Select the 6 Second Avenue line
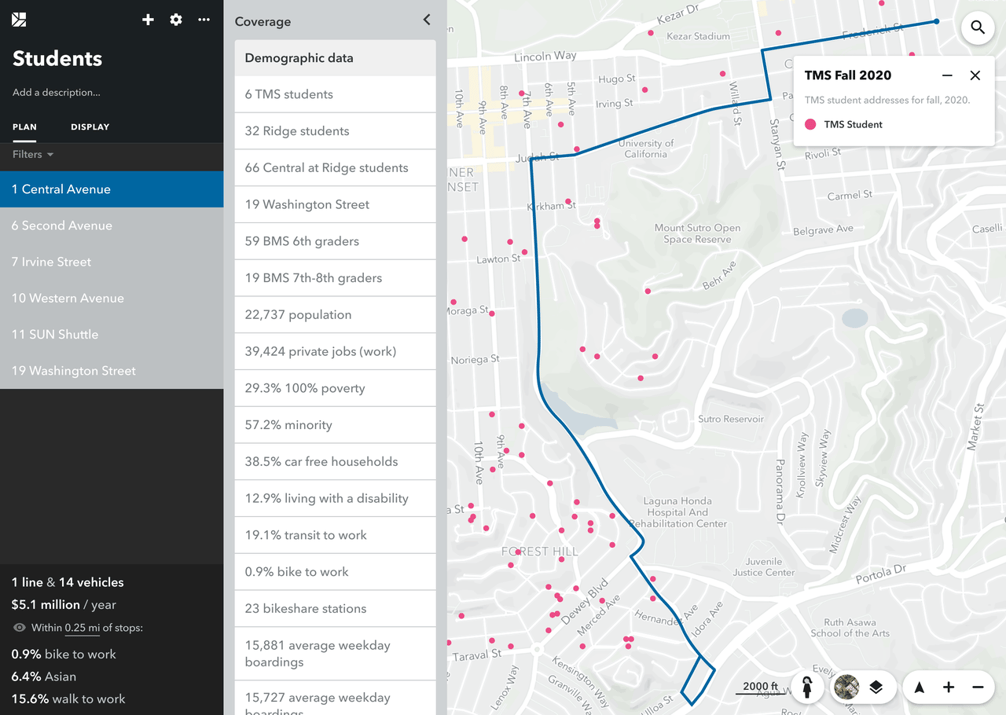Image resolution: width=1006 pixels, height=715 pixels. pyautogui.click(x=112, y=225)
